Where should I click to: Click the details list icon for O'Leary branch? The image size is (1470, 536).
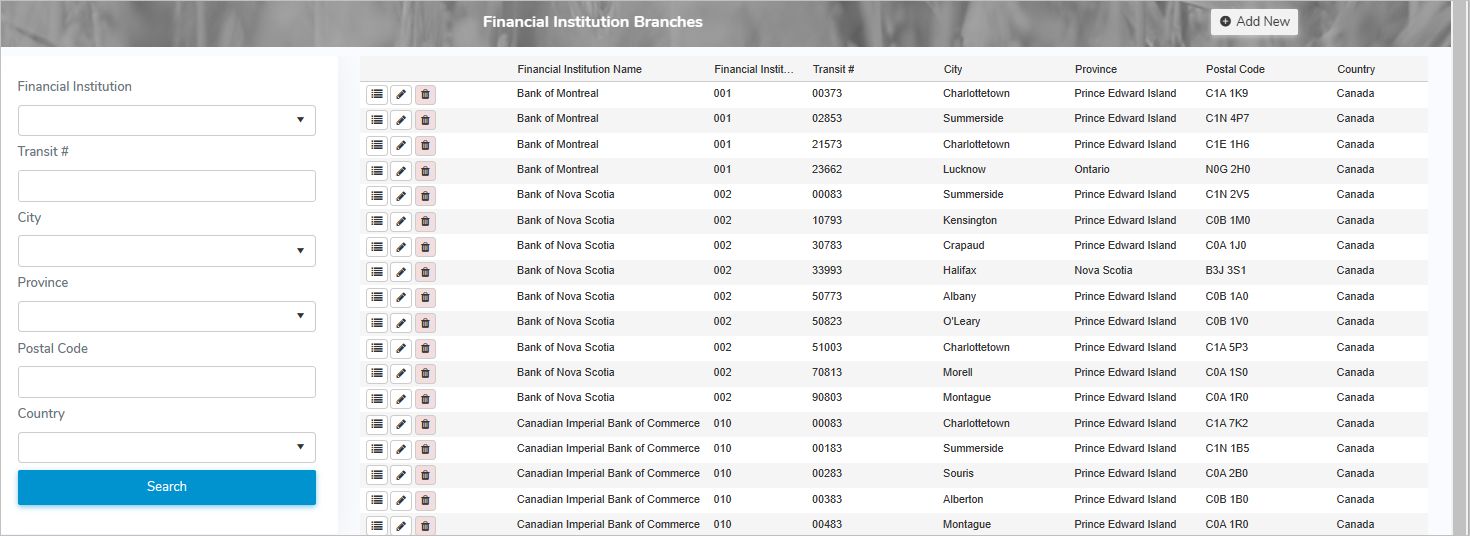point(377,323)
